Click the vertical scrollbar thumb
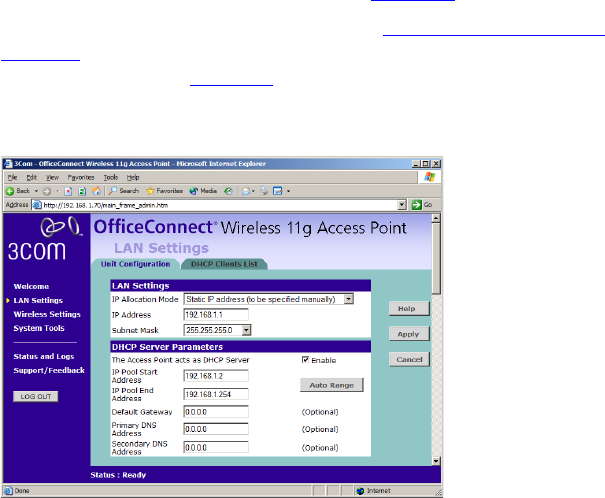The width and height of the screenshot is (605, 498). click(436, 258)
